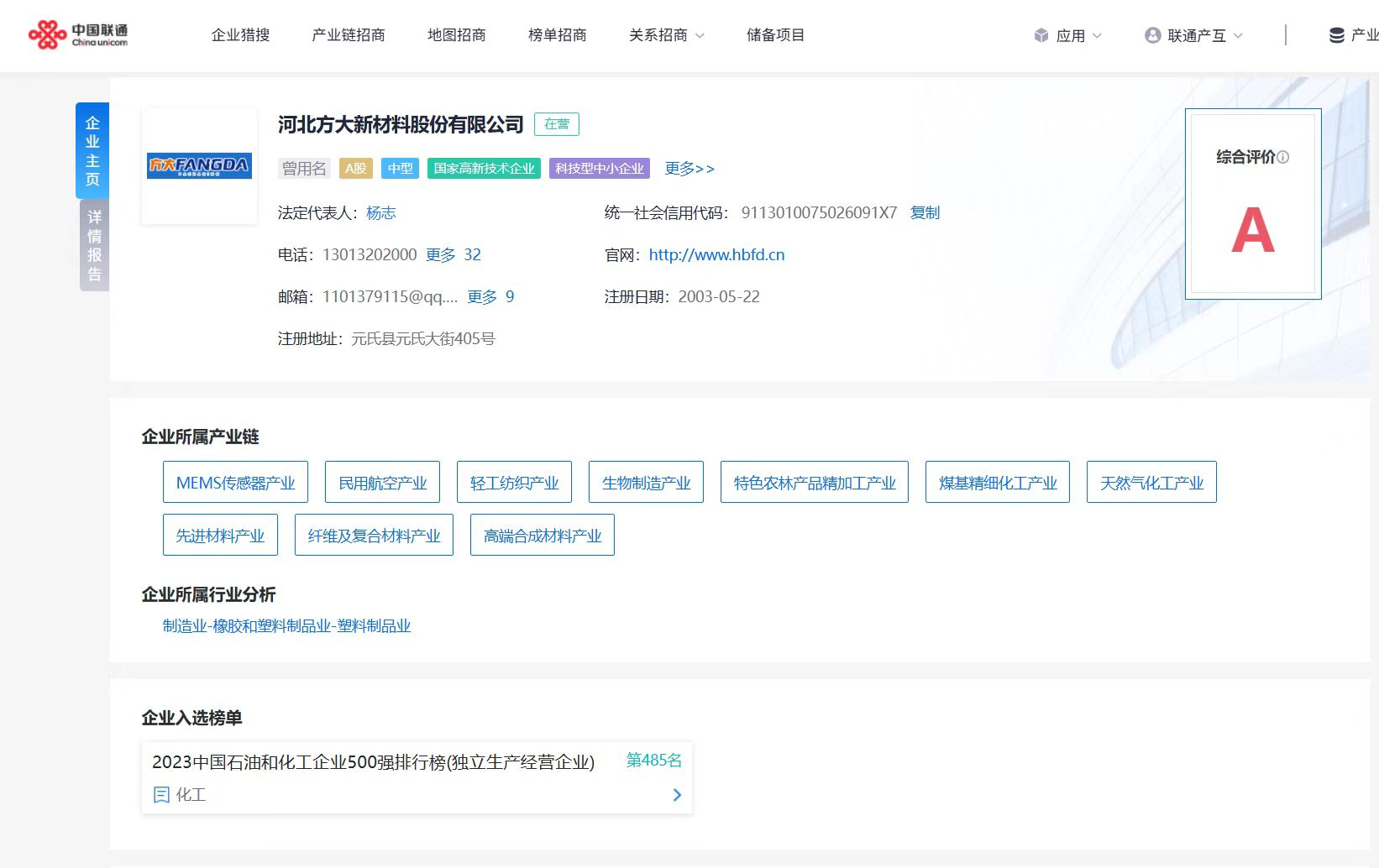1379x868 pixels.
Task: Open the 制造业-橡胶和塑料制品业 industry analysis link
Action: [x=286, y=625]
